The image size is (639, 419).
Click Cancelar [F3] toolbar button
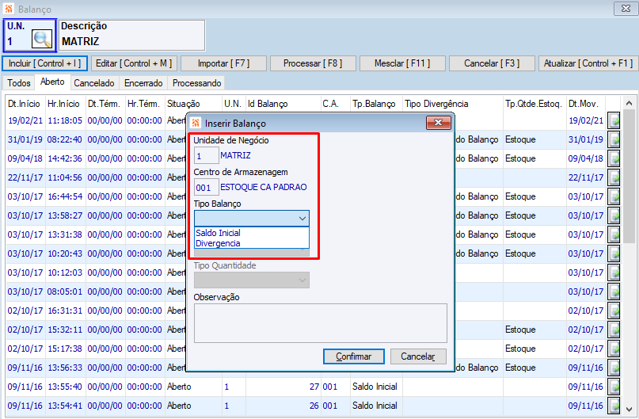tap(491, 64)
